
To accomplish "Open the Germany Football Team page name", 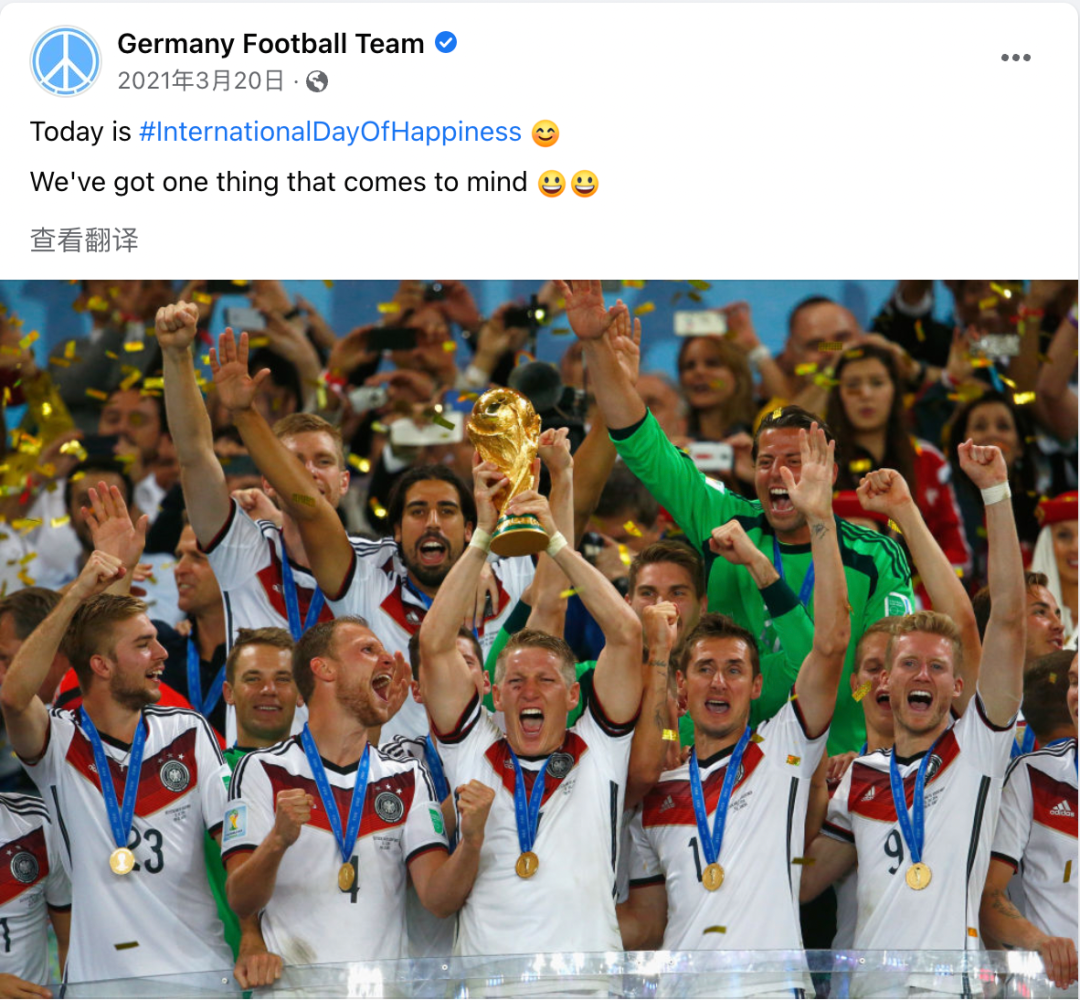I will (x=271, y=43).
